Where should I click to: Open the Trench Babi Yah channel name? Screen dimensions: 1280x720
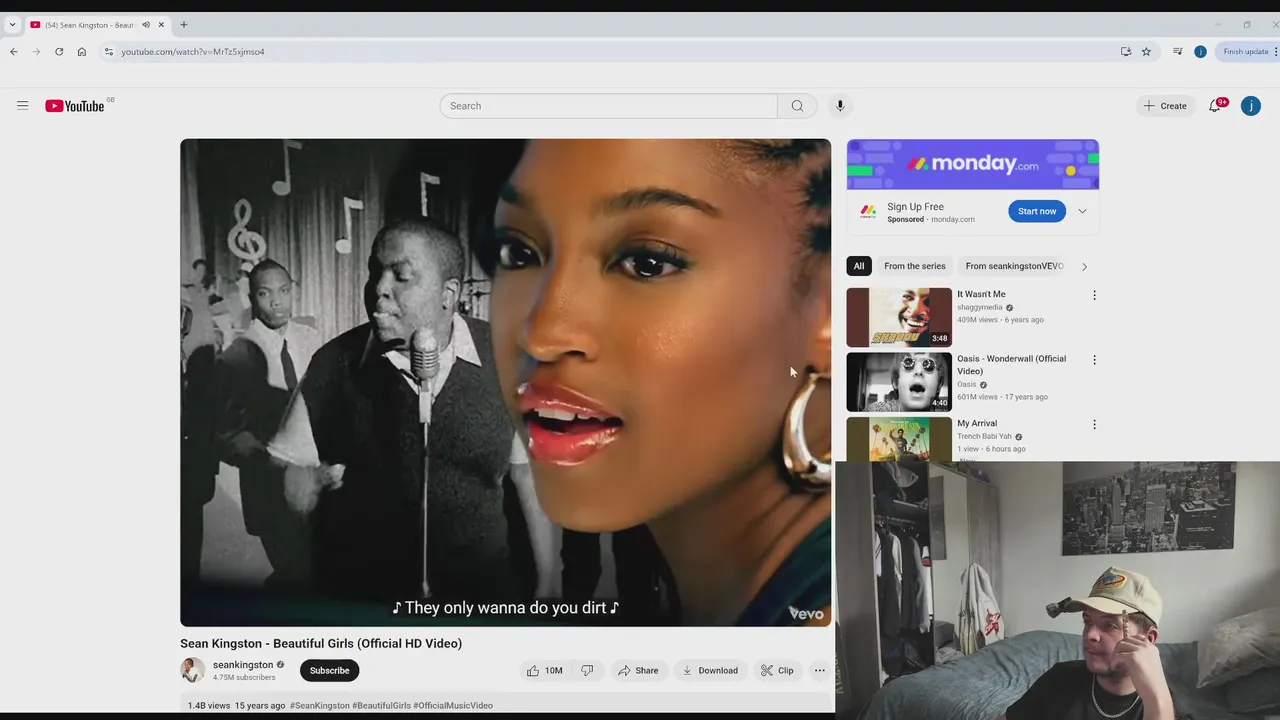pyautogui.click(x=985, y=437)
